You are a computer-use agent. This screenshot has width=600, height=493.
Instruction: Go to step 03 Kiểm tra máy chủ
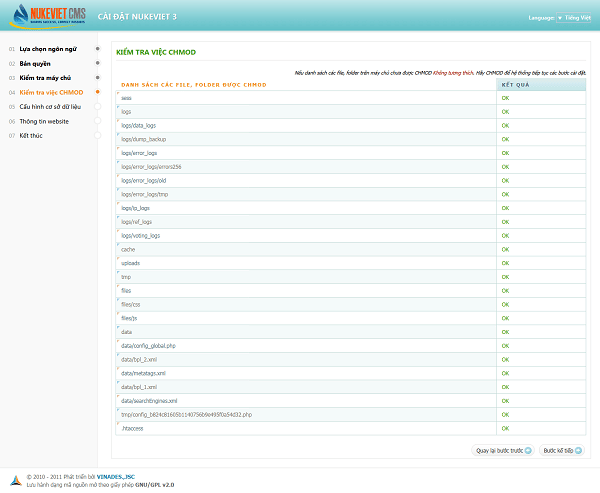pyautogui.click(x=45, y=77)
